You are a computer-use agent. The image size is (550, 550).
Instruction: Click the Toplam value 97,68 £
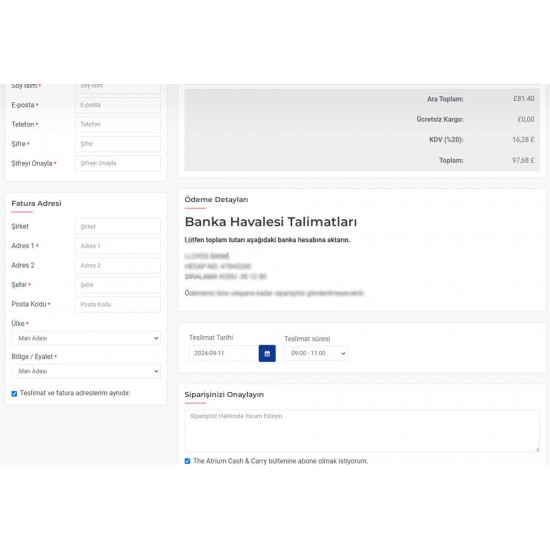[523, 160]
